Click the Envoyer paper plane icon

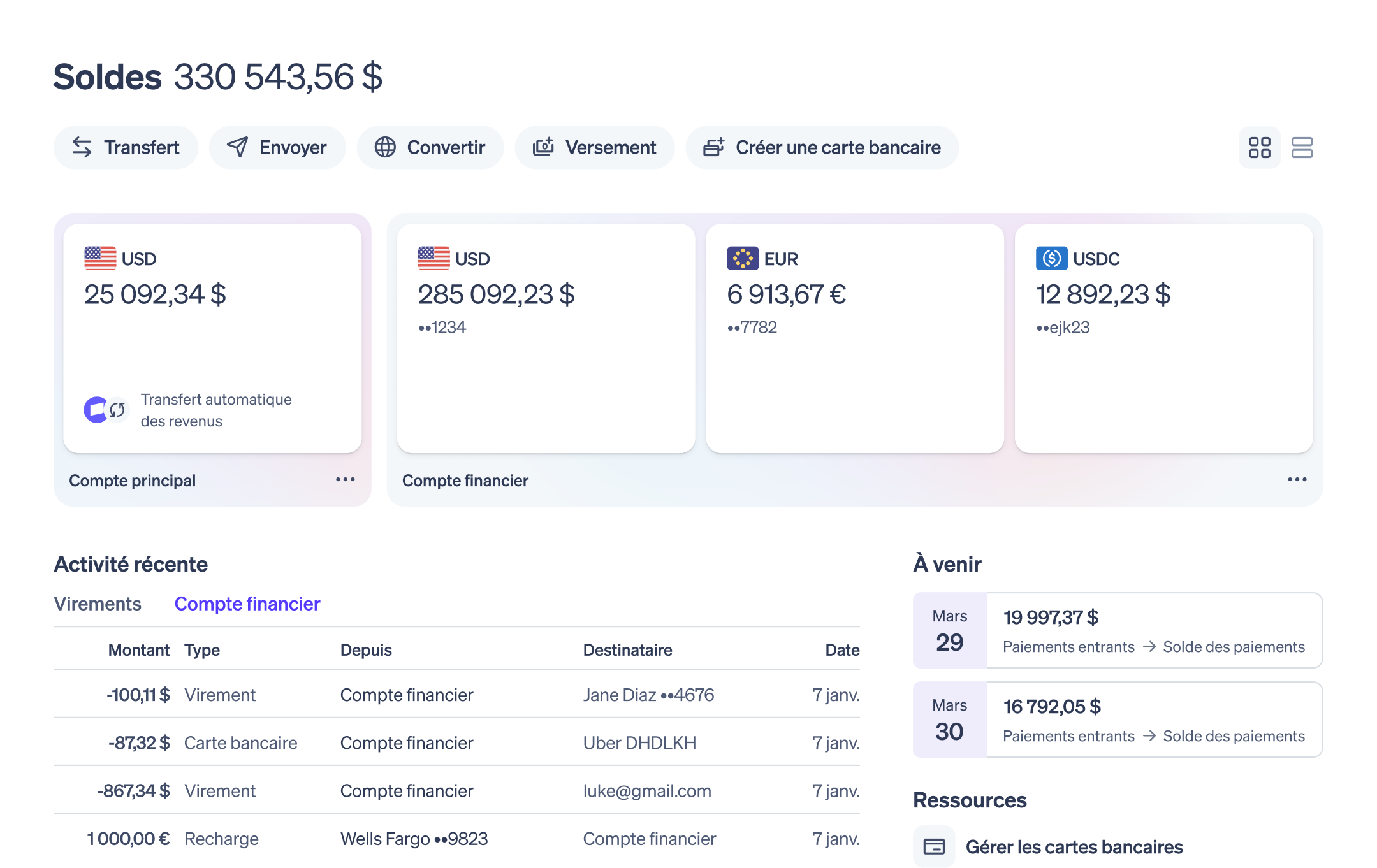[236, 147]
